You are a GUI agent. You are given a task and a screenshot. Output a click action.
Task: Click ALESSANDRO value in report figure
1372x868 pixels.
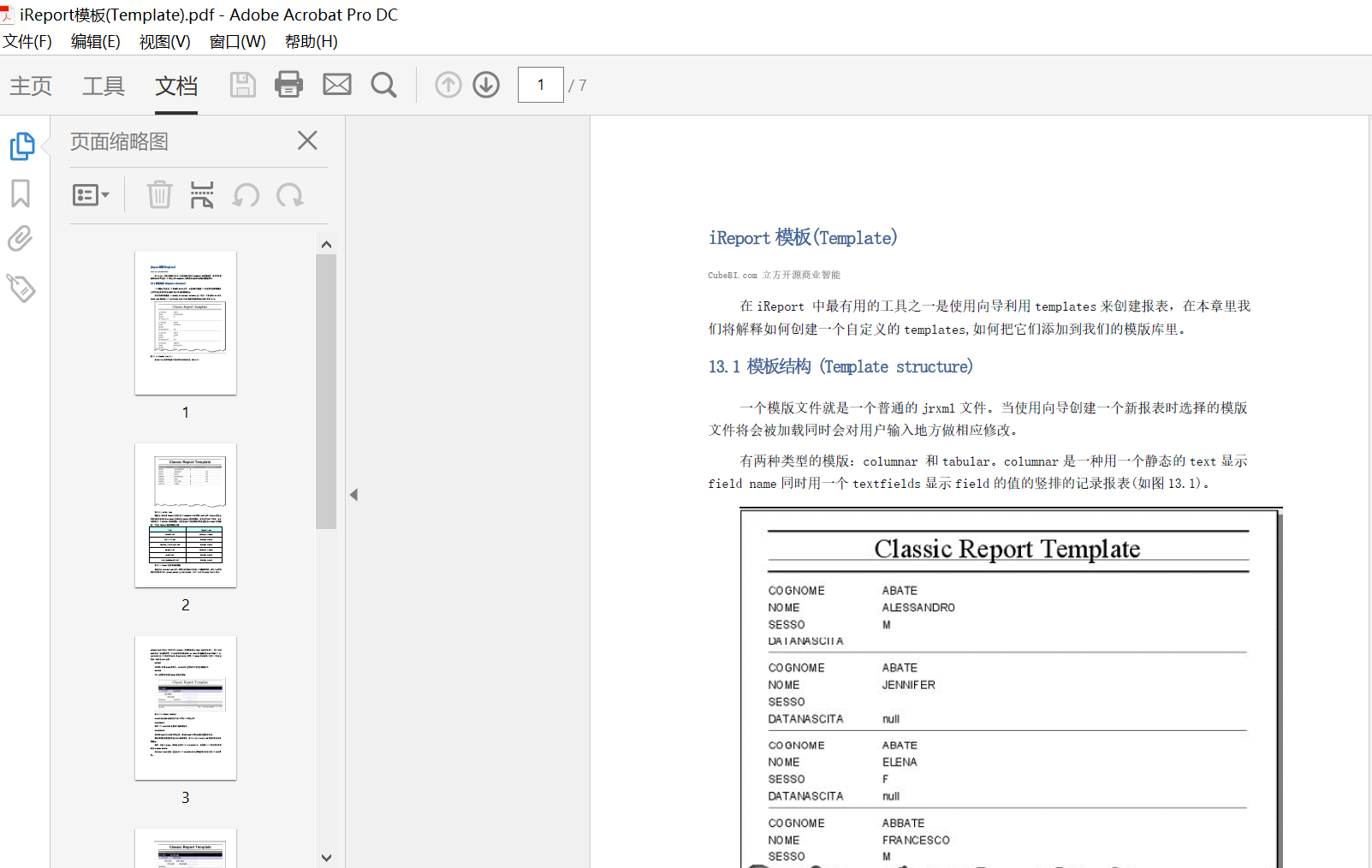[x=918, y=608]
